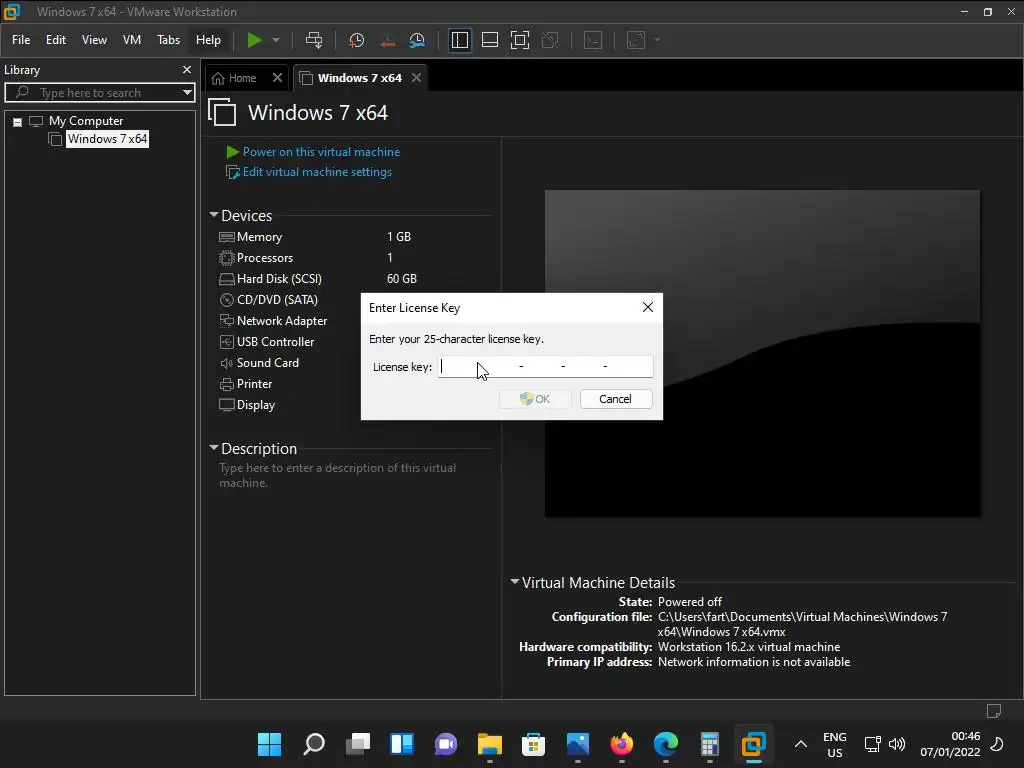Viewport: 1024px width, 768px height.
Task: Open the snapshot manager icon
Action: point(417,40)
